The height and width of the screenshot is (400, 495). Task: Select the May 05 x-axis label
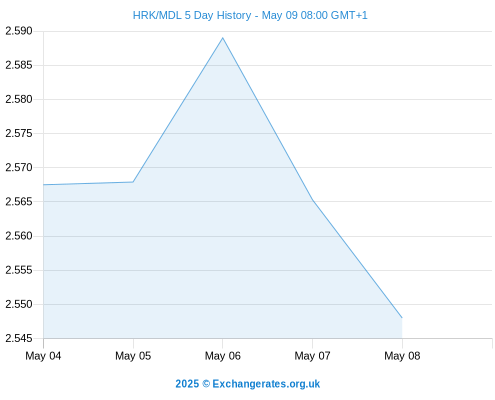tap(133, 356)
